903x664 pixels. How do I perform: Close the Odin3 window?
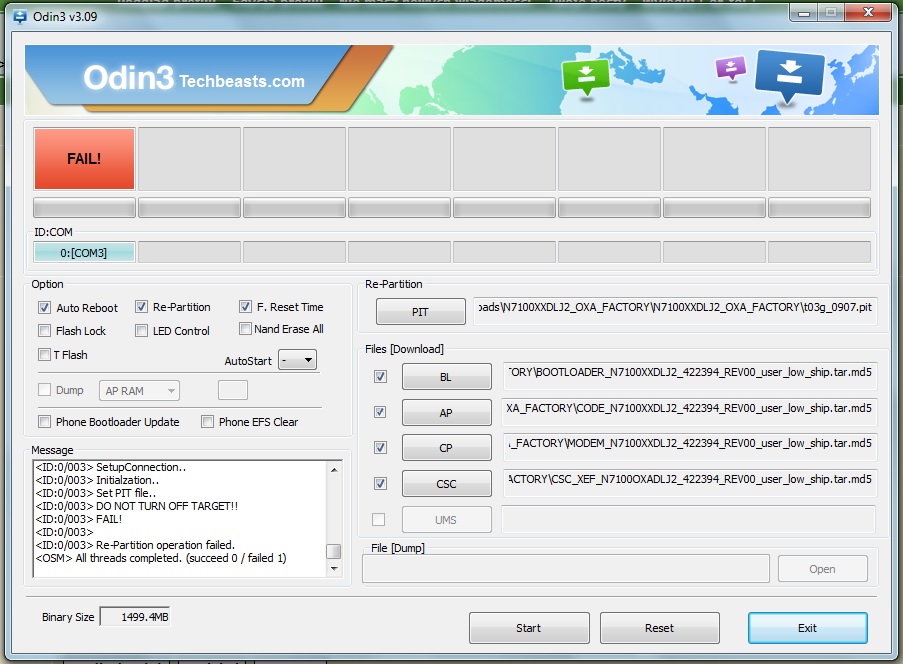pos(868,13)
